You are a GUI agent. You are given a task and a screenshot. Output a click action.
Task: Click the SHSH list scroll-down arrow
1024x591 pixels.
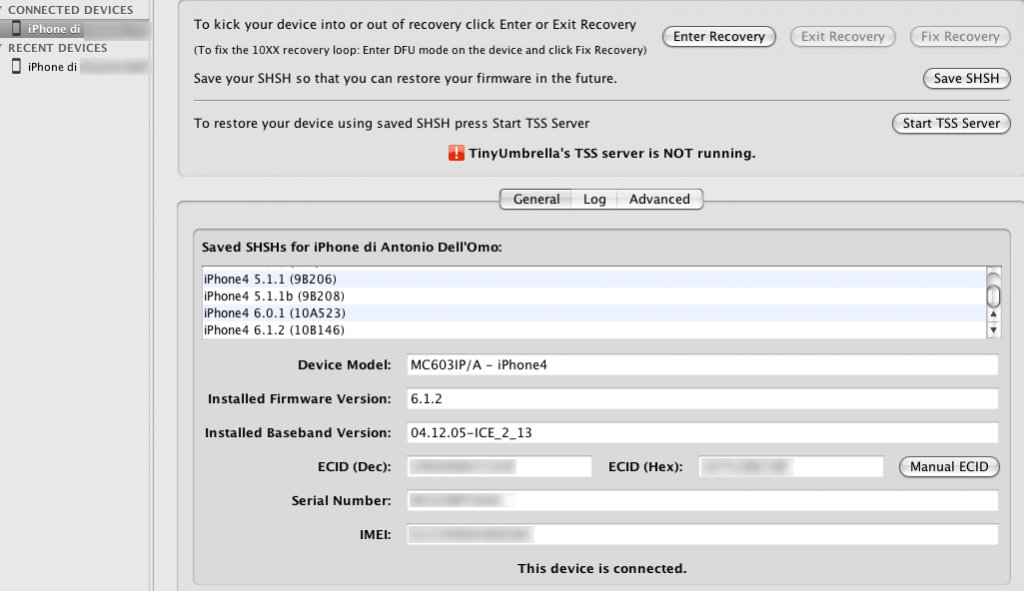[993, 330]
